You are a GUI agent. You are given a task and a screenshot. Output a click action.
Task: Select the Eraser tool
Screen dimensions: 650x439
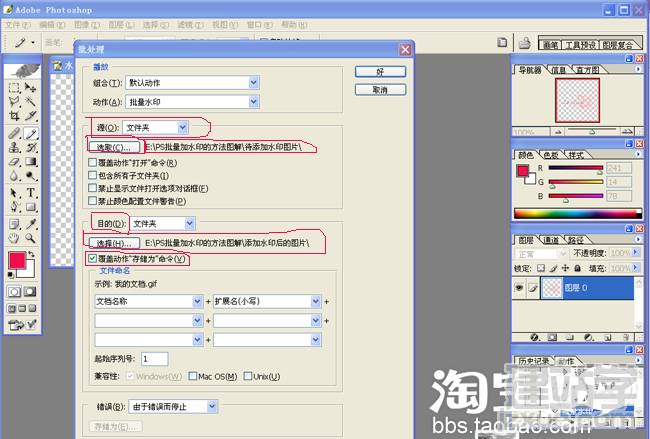click(14, 162)
